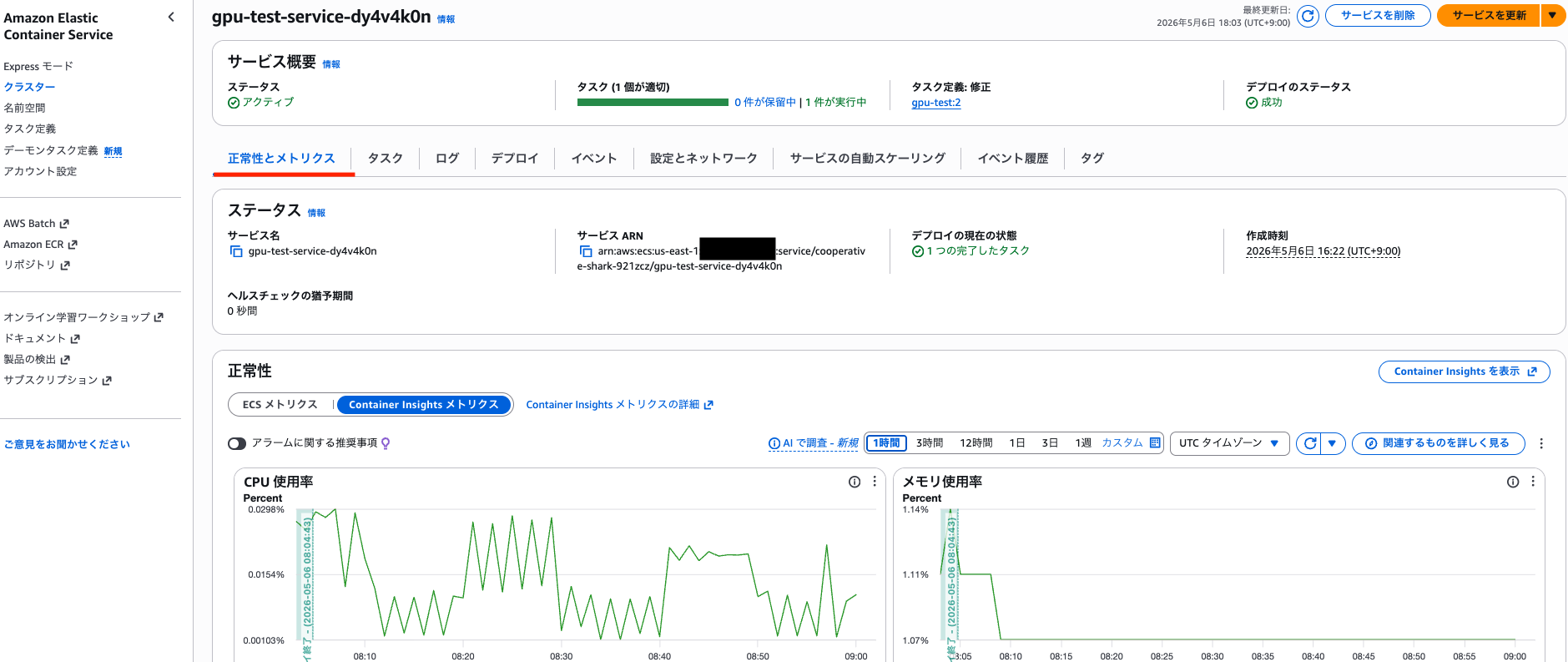Open the 設定とネットワーク tab

point(703,158)
